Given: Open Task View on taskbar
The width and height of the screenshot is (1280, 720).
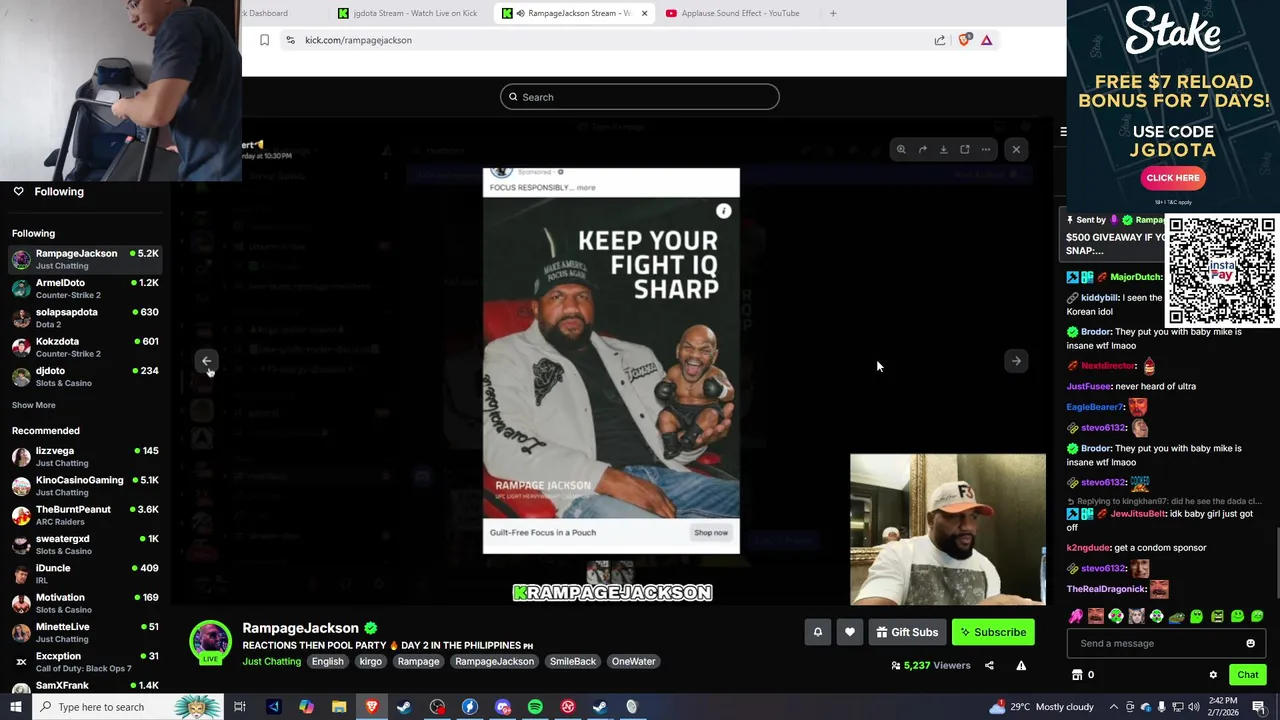Looking at the screenshot, I should point(240,707).
